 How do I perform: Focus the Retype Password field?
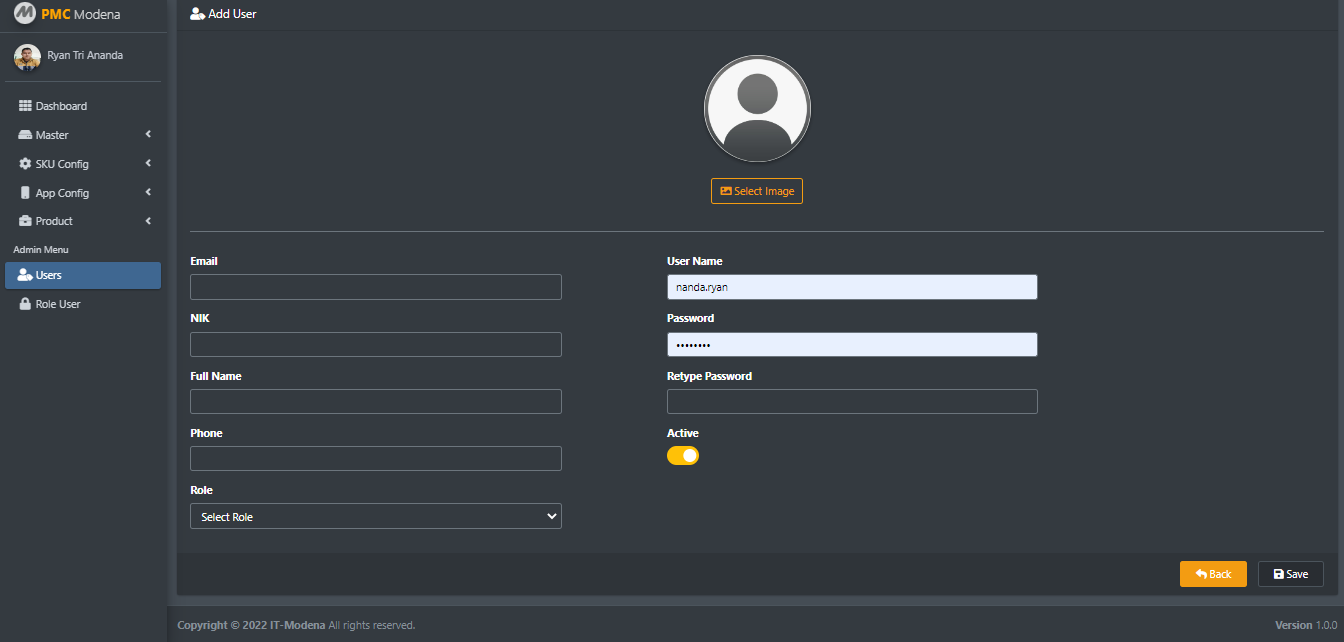tap(852, 402)
